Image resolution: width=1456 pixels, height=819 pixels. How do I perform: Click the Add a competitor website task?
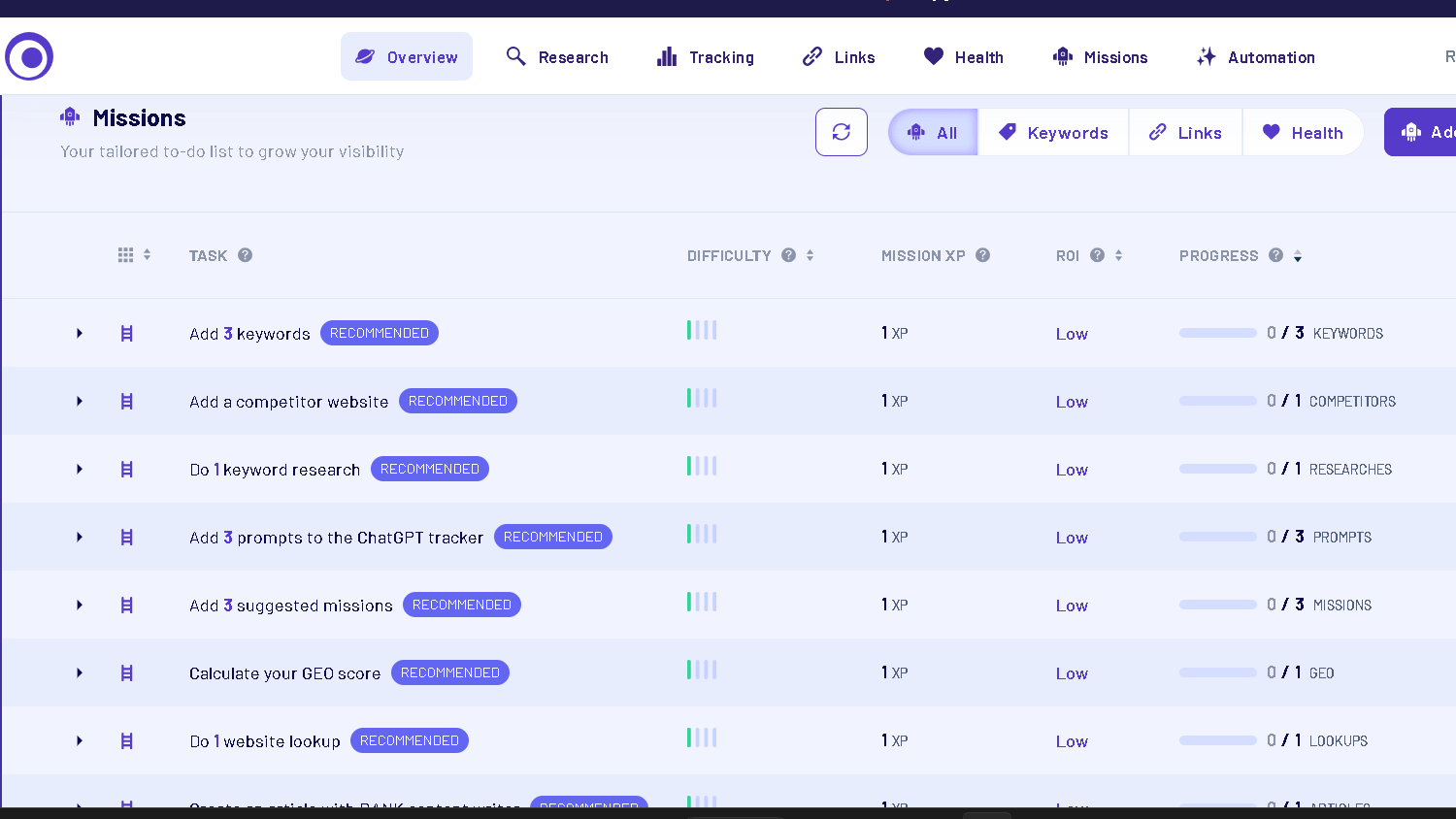[288, 402]
